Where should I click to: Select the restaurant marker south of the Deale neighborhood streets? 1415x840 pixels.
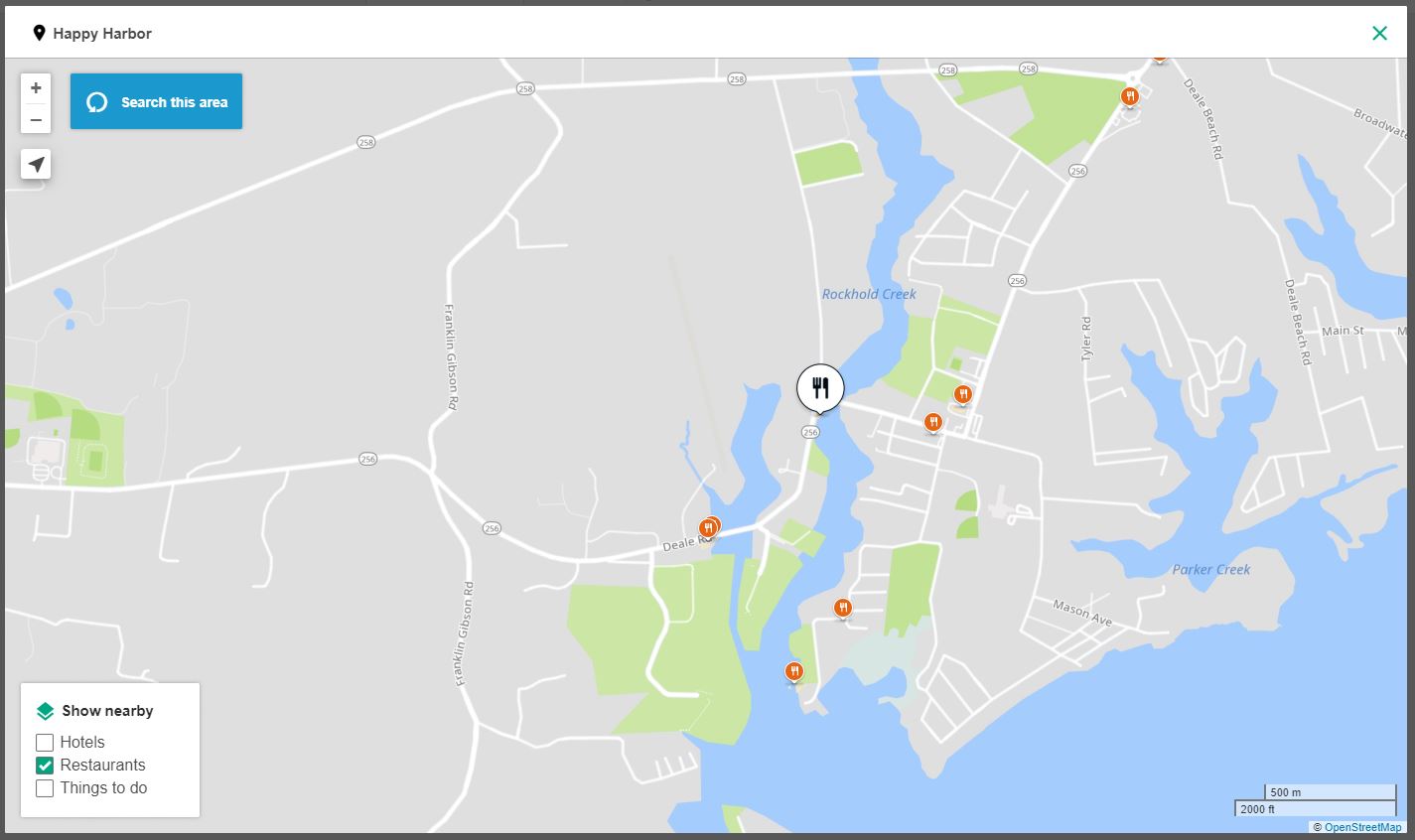(843, 608)
